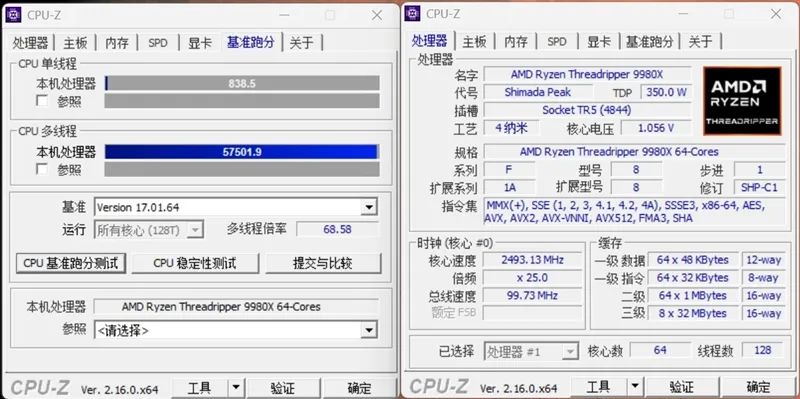Open the 参照 <请选择> processor dropdown

point(369,331)
